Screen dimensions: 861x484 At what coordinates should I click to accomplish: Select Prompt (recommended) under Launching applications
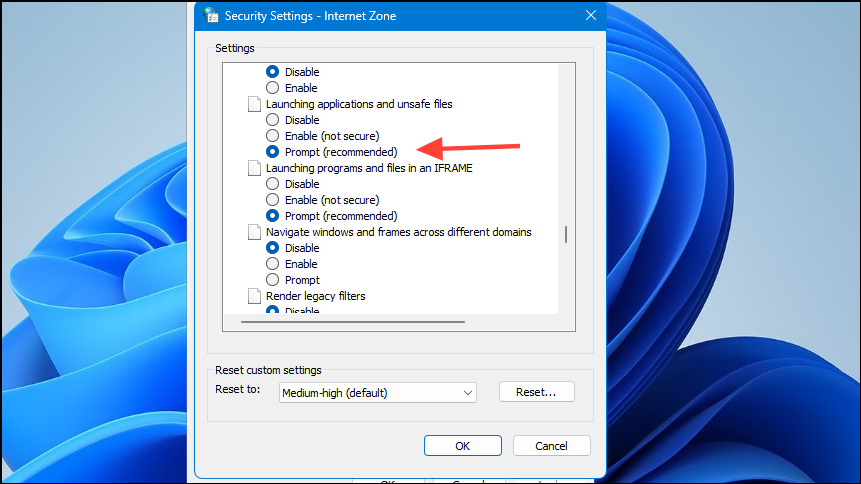[x=272, y=151]
